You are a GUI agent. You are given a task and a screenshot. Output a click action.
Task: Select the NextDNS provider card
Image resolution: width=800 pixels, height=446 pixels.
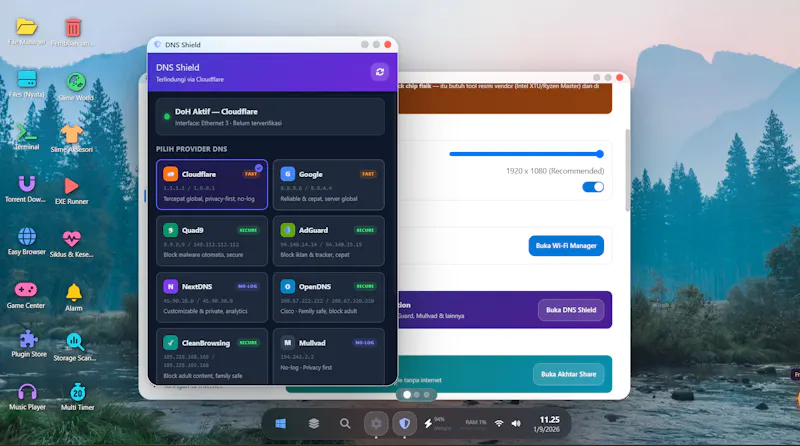coord(212,298)
